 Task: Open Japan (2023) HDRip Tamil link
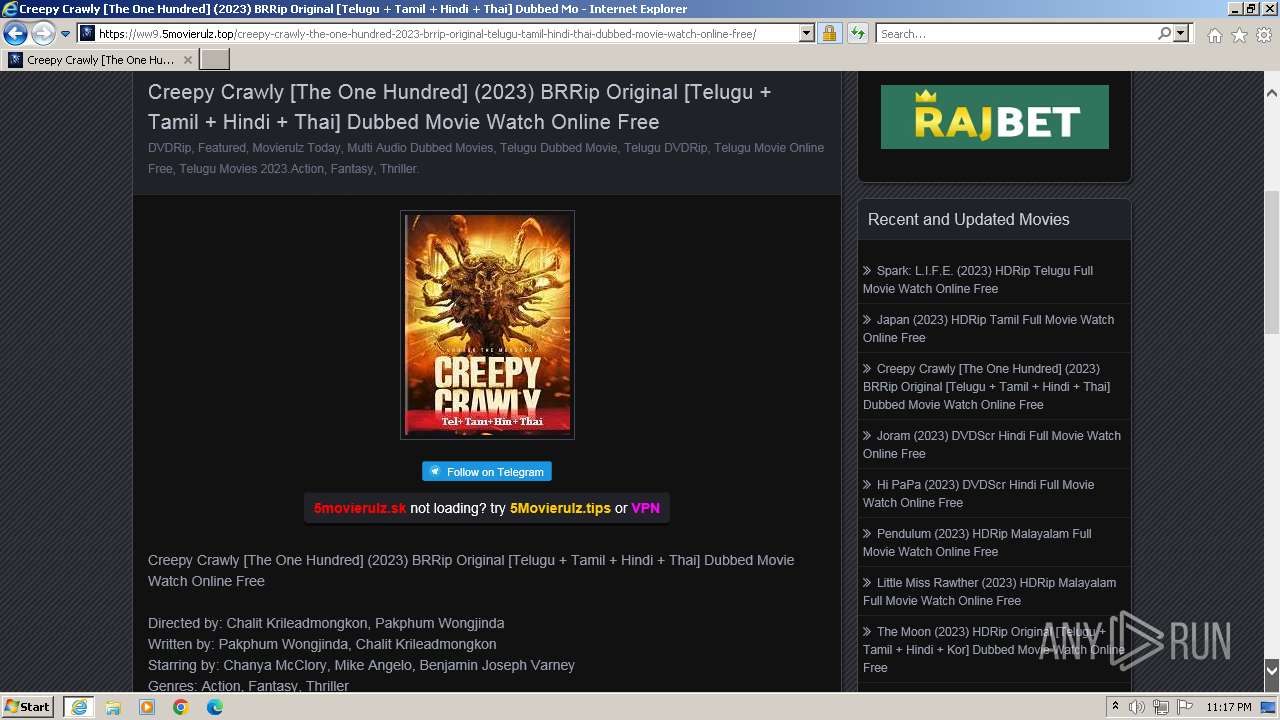[988, 329]
